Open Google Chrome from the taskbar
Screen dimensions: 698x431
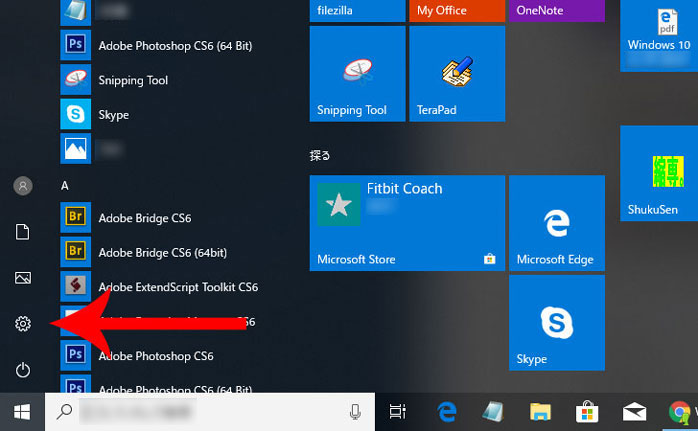[680, 411]
